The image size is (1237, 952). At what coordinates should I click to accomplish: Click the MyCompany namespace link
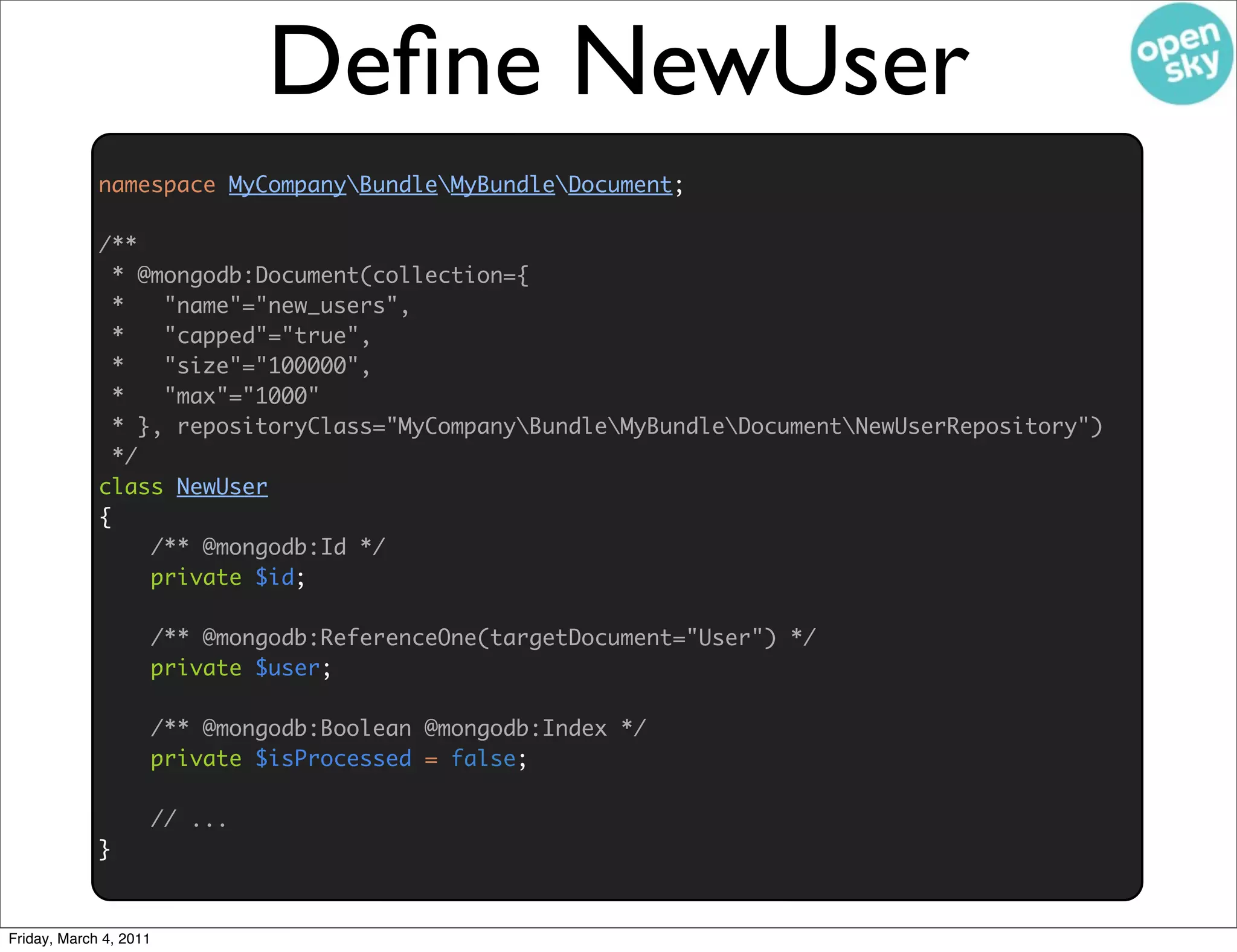point(288,185)
